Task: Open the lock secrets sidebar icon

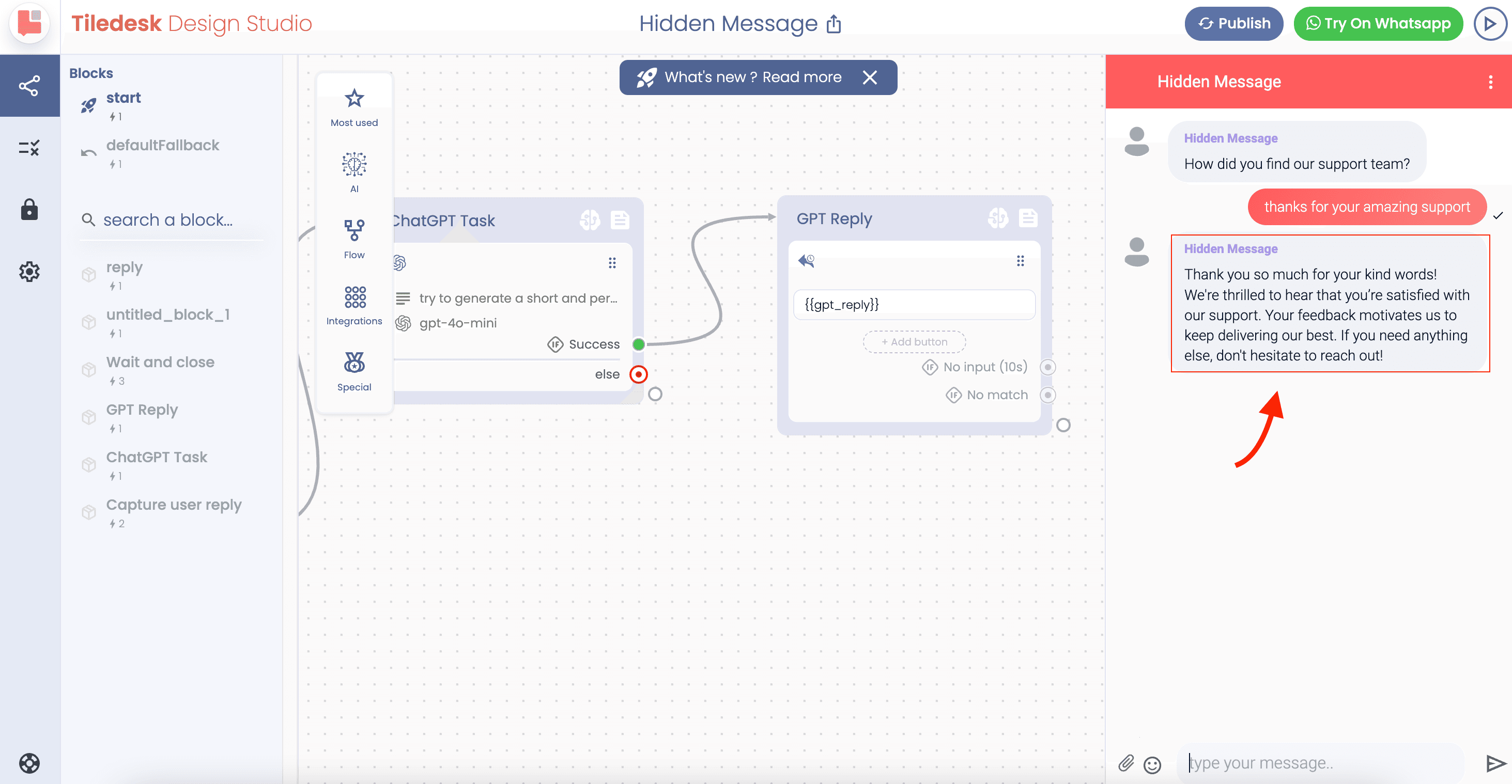Action: (29, 210)
